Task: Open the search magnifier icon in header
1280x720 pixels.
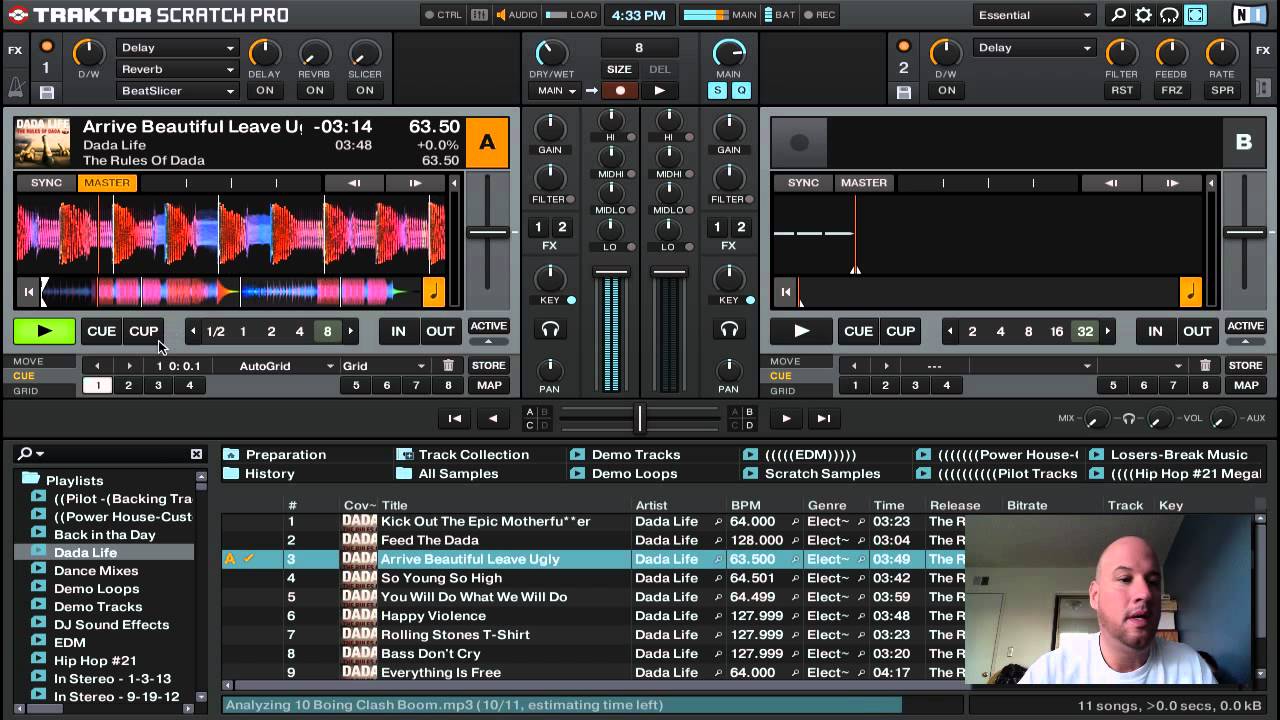Action: pyautogui.click(x=1119, y=15)
